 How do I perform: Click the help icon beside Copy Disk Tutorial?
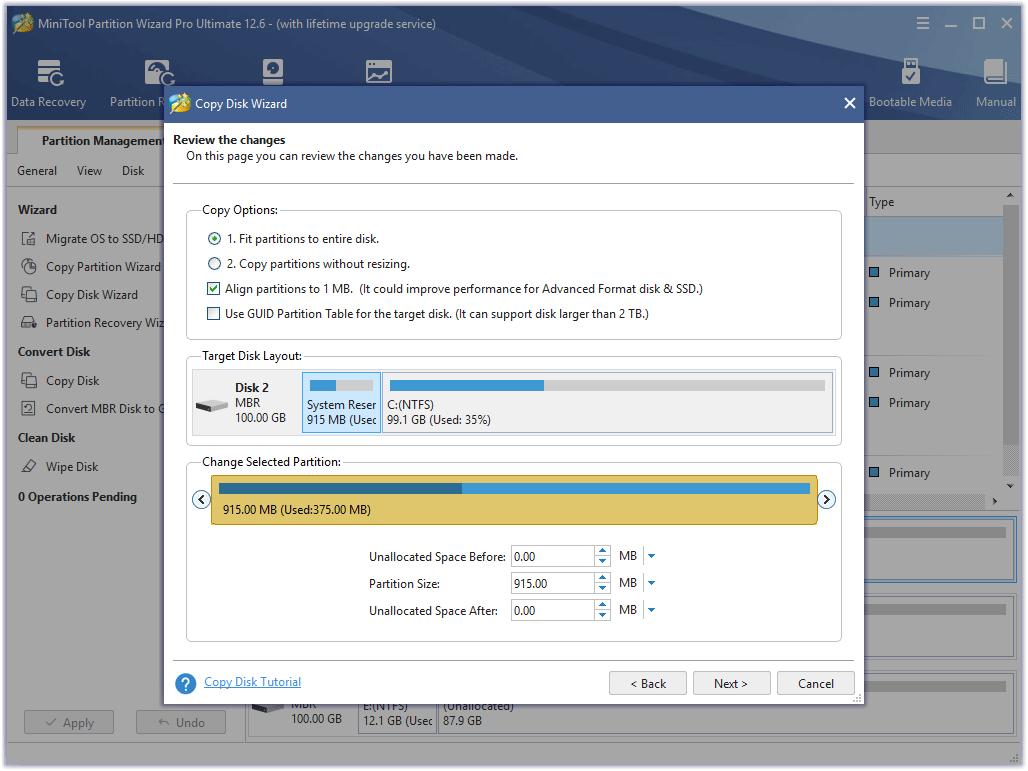pos(185,683)
